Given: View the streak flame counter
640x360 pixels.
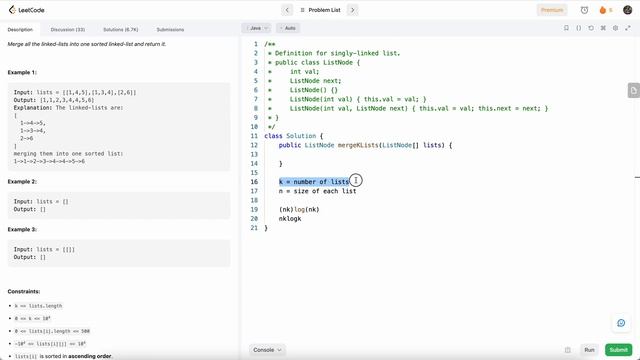Looking at the screenshot, I should pyautogui.click(x=606, y=10).
